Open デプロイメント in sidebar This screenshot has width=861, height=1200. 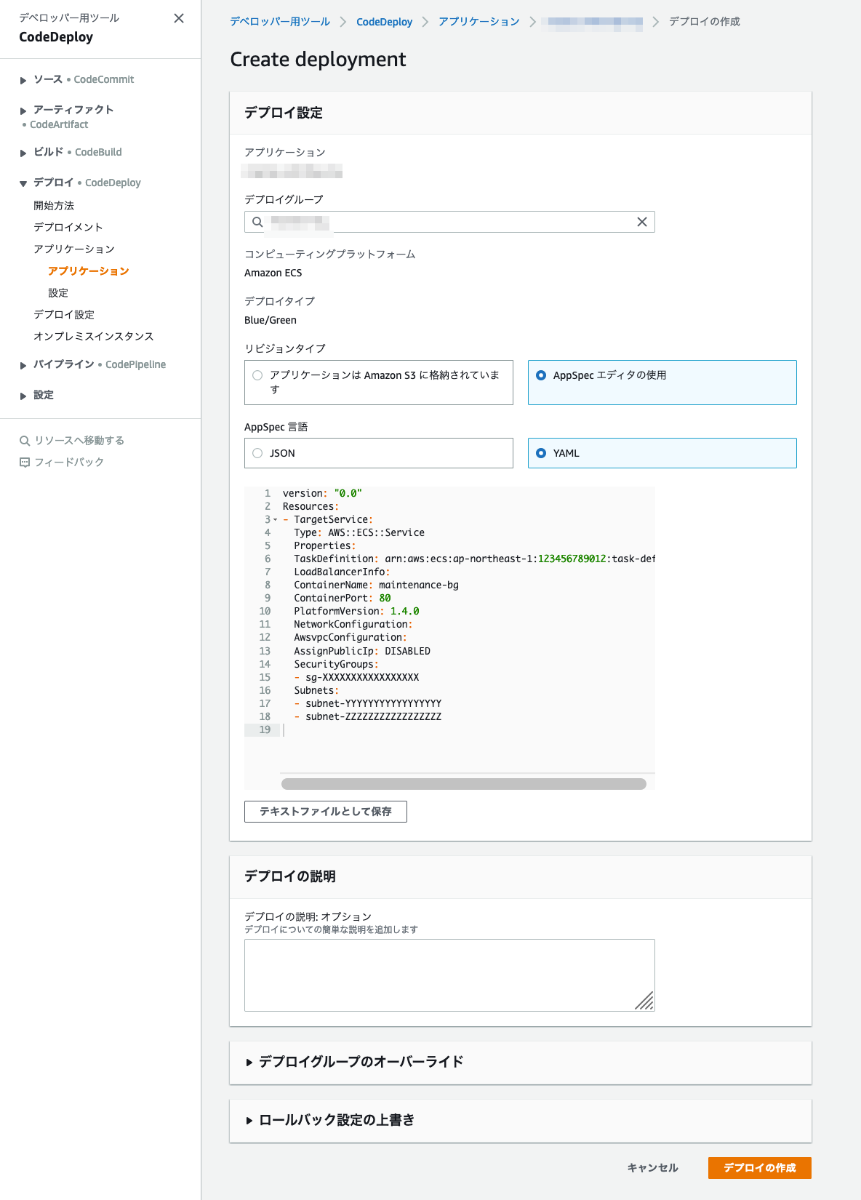(68, 227)
